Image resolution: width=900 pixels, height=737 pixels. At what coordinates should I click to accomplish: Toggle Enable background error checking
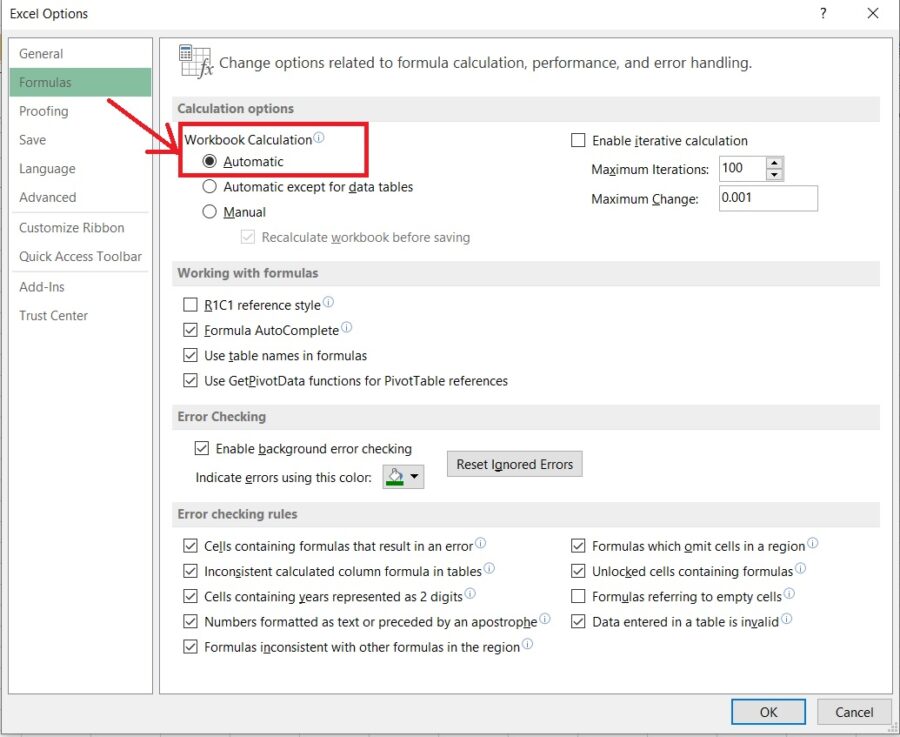[x=201, y=448]
